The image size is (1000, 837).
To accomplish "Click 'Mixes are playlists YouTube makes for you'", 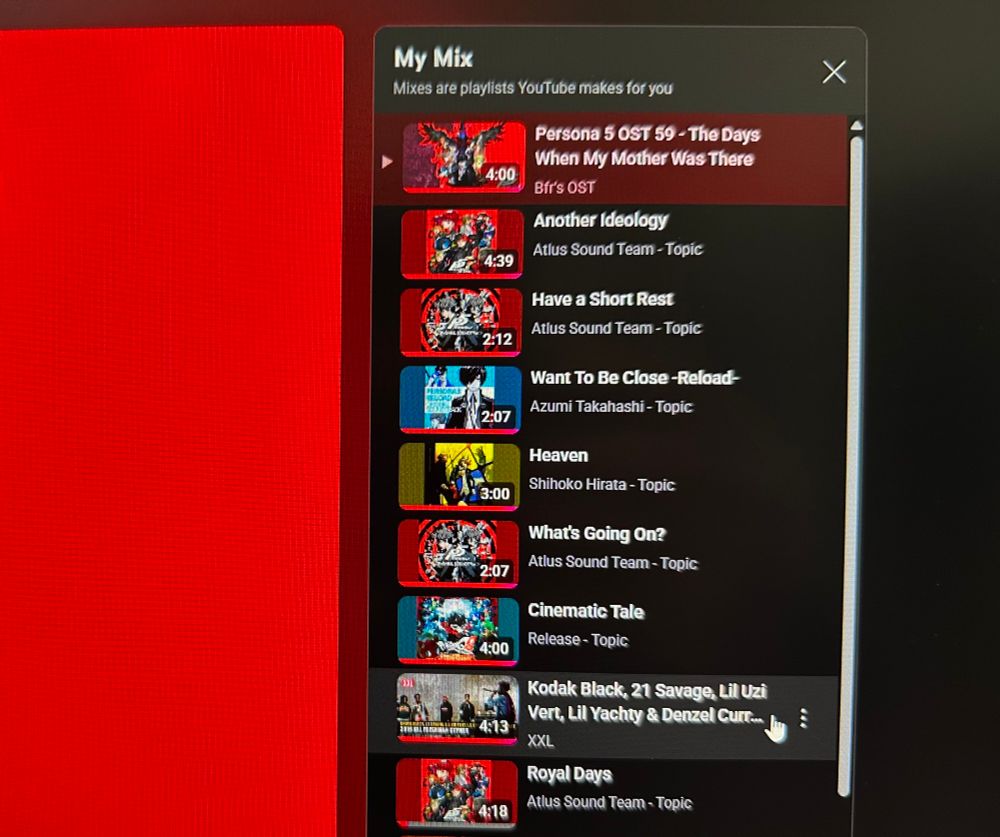I will coord(533,88).
